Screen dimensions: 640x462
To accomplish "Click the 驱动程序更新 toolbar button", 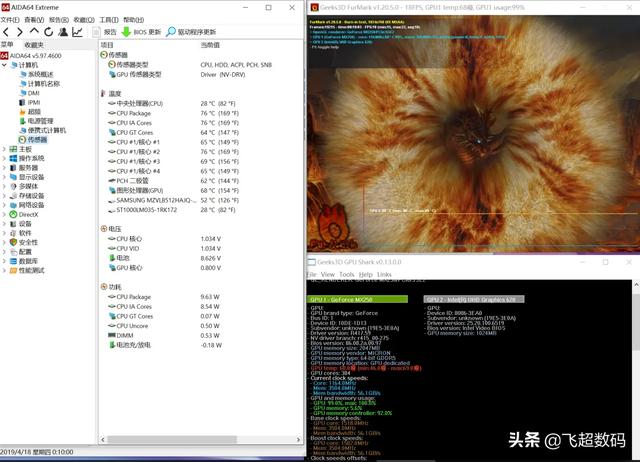I will [x=191, y=32].
